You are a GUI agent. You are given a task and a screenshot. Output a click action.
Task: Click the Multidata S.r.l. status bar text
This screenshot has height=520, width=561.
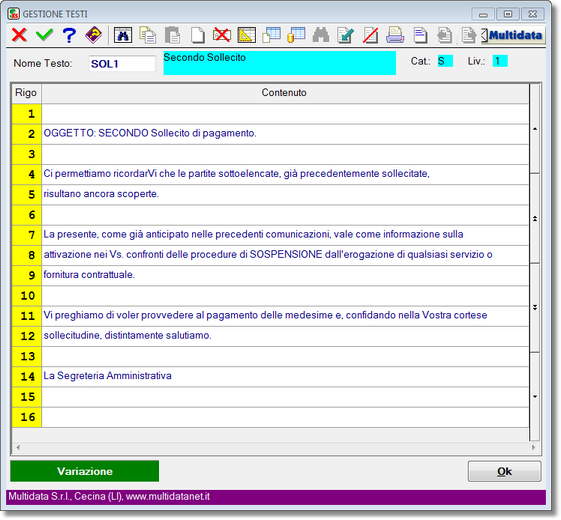pyautogui.click(x=109, y=497)
